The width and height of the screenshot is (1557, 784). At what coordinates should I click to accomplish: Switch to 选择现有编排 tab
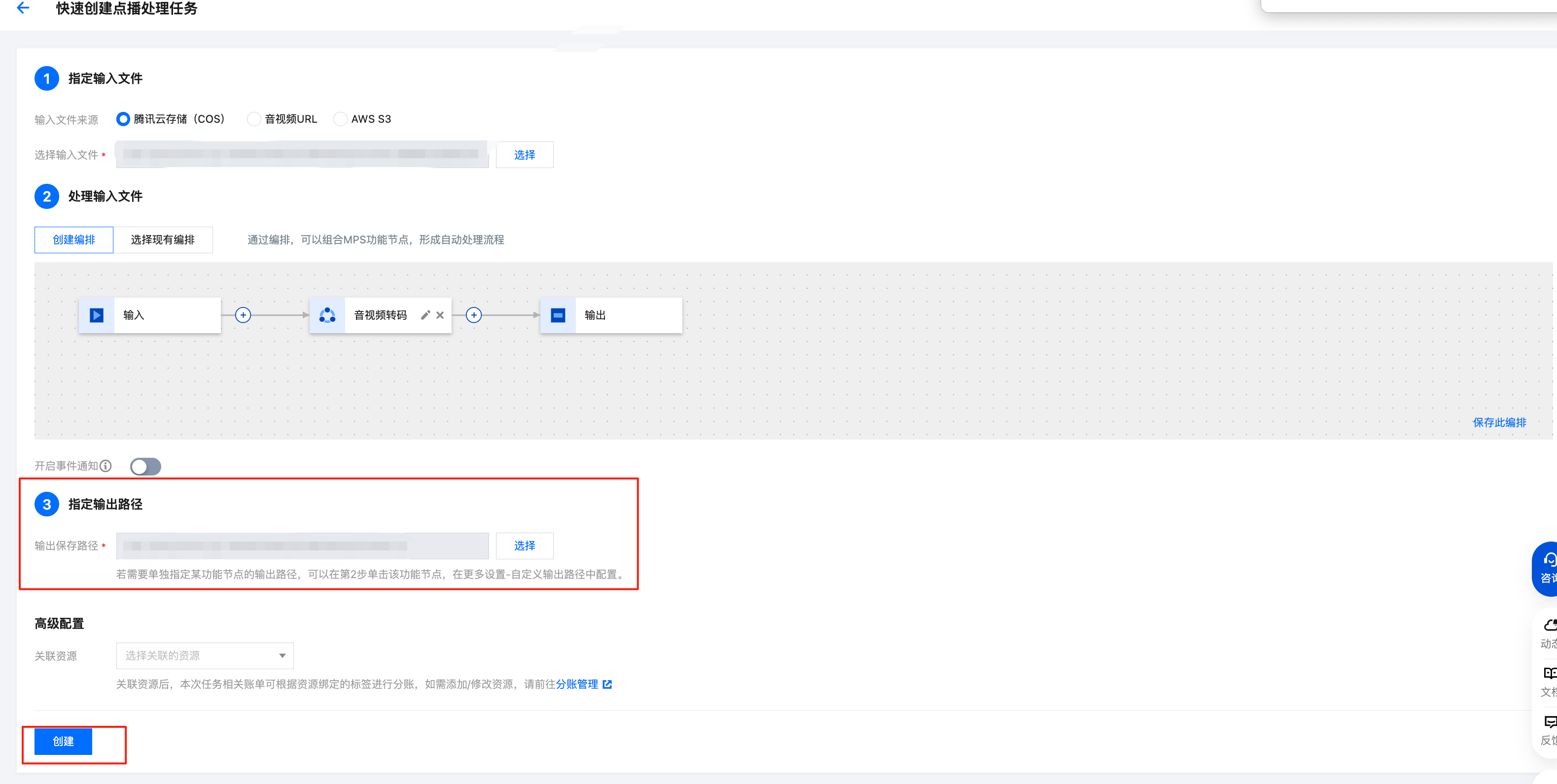pyautogui.click(x=163, y=240)
